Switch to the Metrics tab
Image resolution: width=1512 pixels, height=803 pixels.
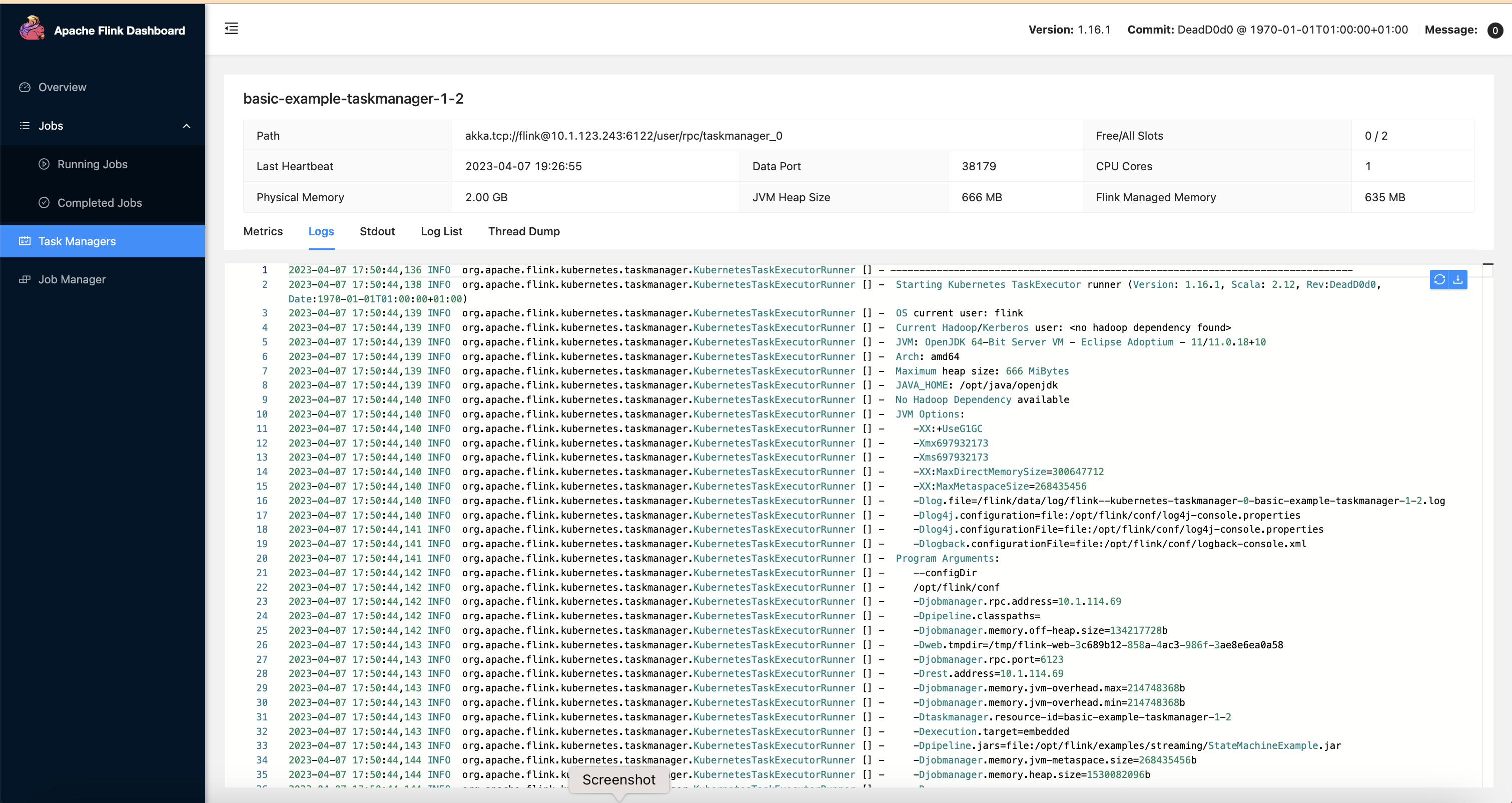tap(262, 231)
